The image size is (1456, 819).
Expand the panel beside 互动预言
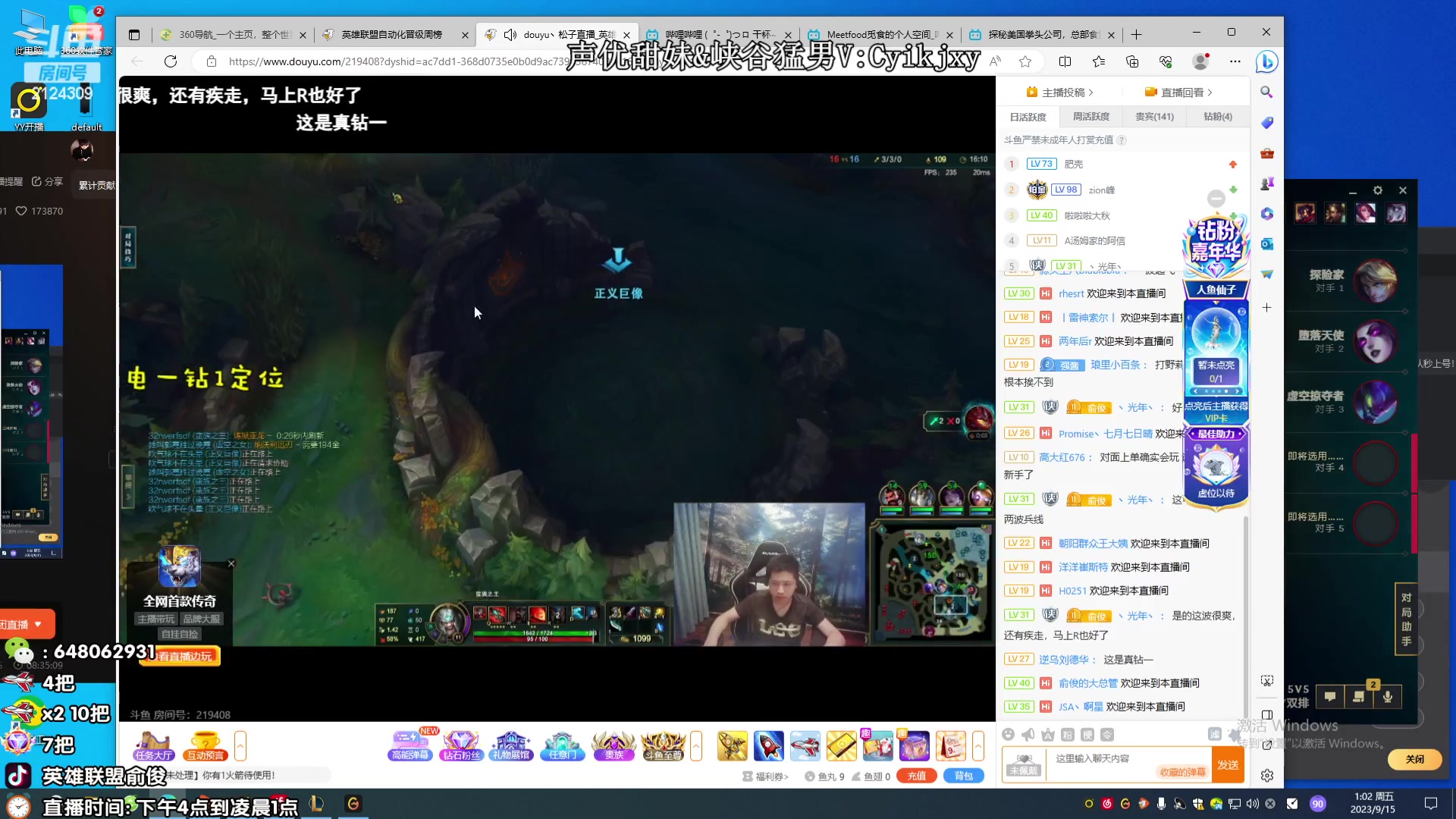click(x=240, y=745)
